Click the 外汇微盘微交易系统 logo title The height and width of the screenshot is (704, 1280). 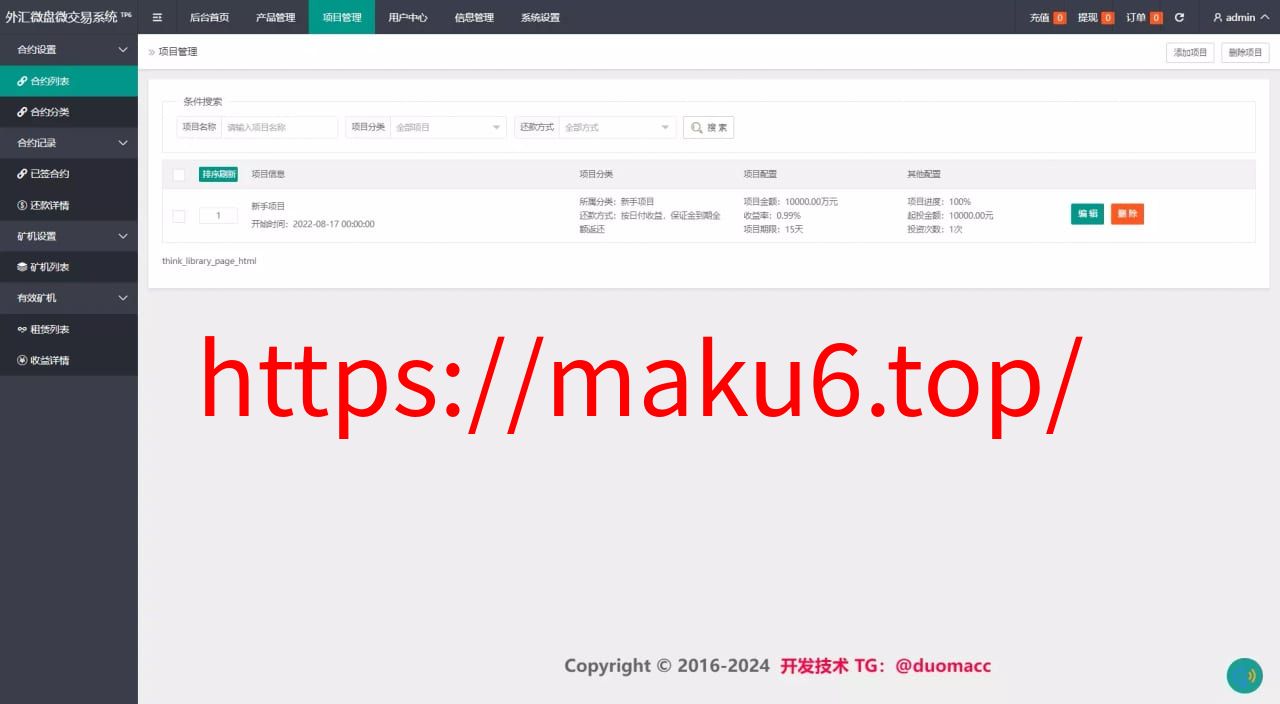[68, 17]
